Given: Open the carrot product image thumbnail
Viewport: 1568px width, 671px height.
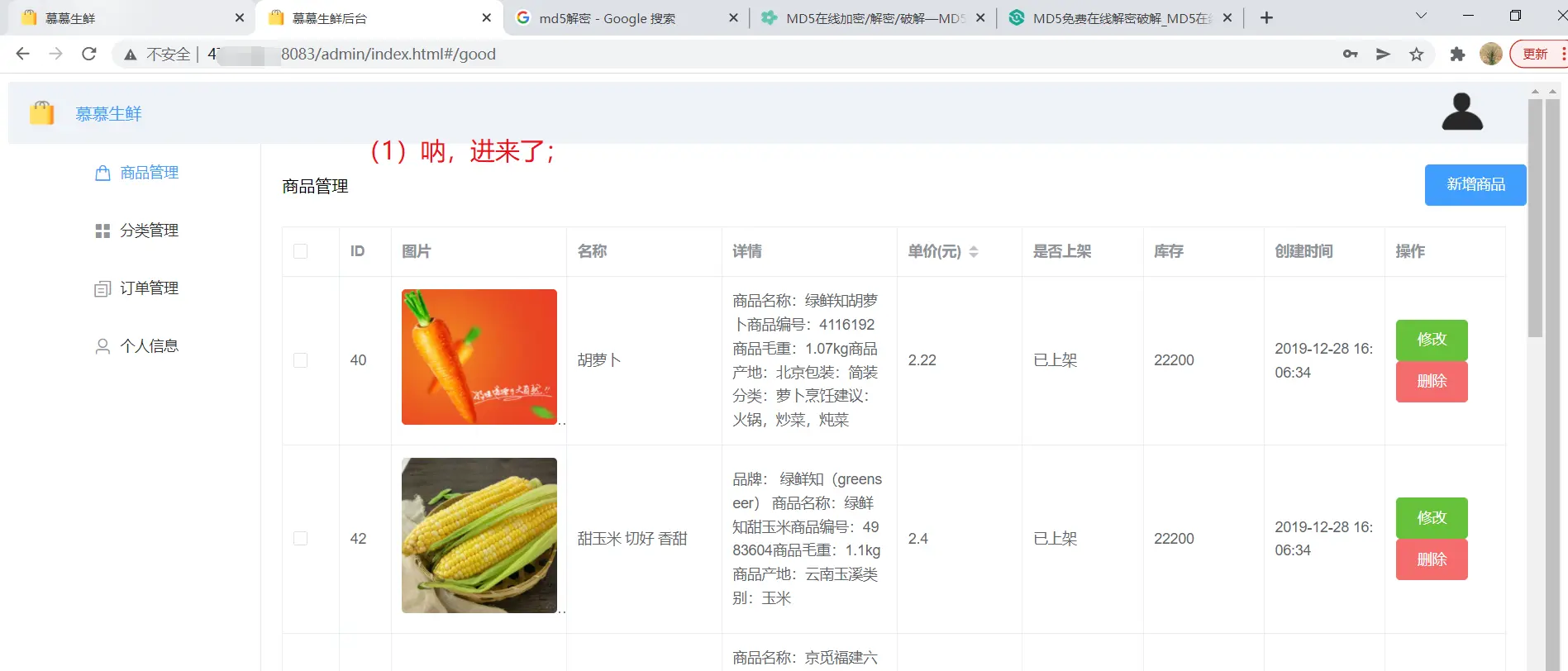Looking at the screenshot, I should click(479, 357).
